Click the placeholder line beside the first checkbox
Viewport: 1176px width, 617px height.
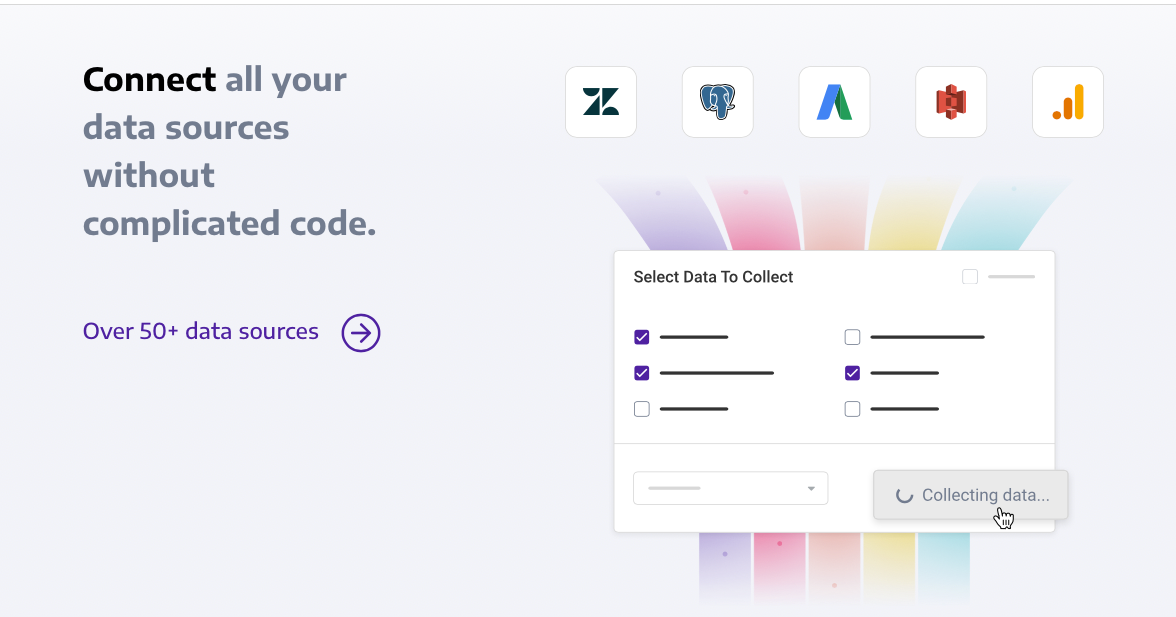point(694,337)
